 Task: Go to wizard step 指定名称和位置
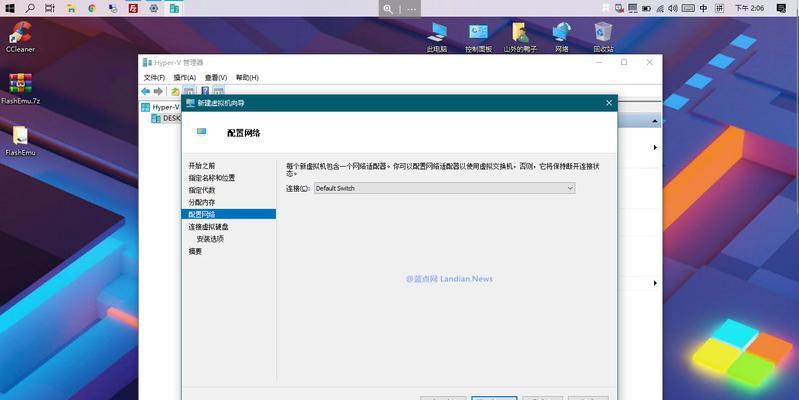(x=212, y=178)
